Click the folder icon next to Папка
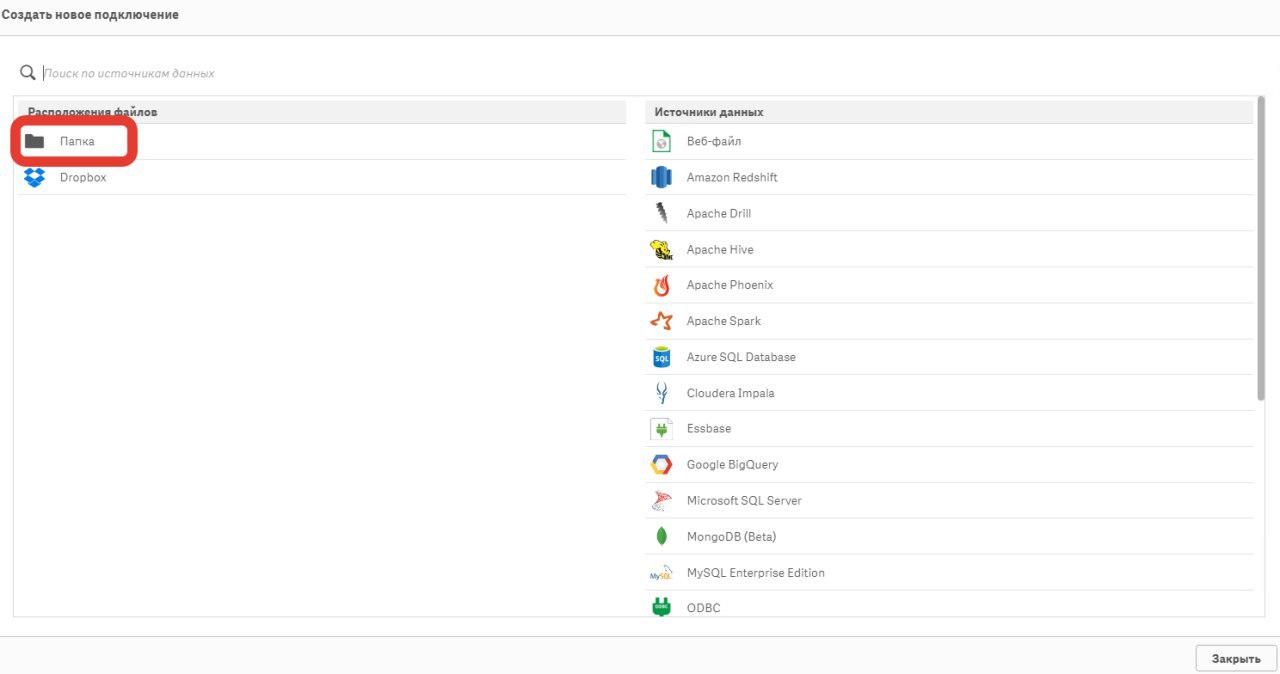The width and height of the screenshot is (1280, 674). [x=34, y=142]
